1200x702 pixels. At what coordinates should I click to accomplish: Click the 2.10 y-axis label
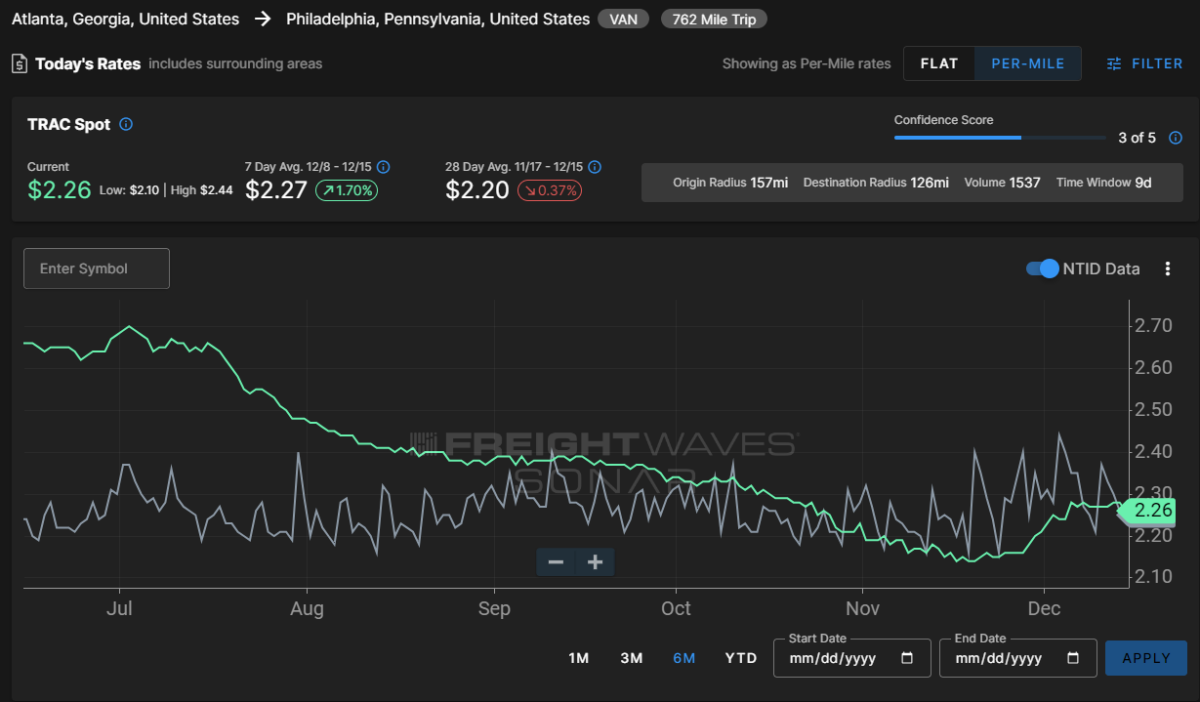(1153, 577)
